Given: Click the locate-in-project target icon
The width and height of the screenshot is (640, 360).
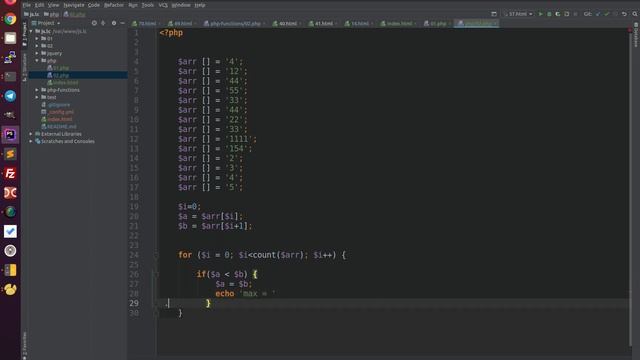Looking at the screenshot, I should pos(94,23).
